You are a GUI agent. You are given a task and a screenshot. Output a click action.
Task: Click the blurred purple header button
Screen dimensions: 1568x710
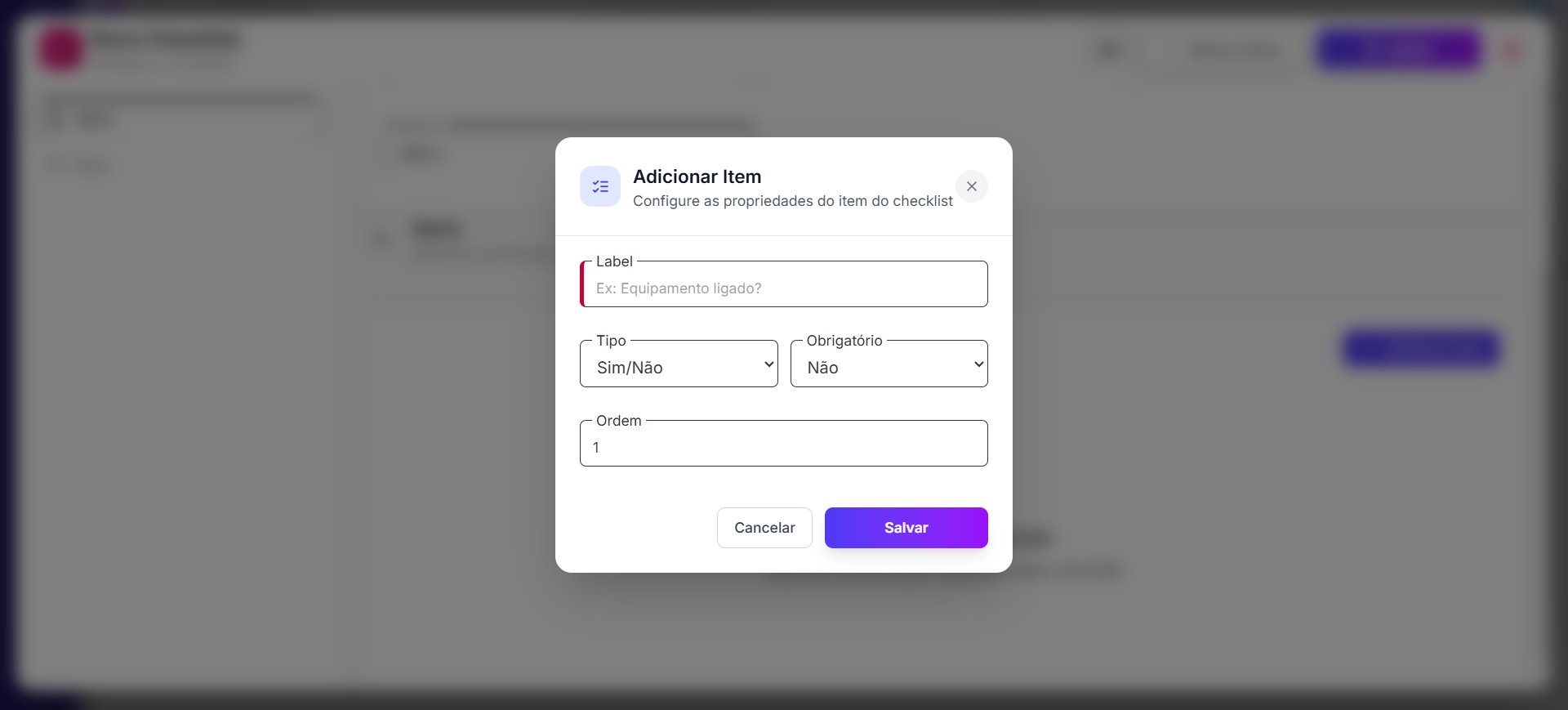[x=1399, y=50]
